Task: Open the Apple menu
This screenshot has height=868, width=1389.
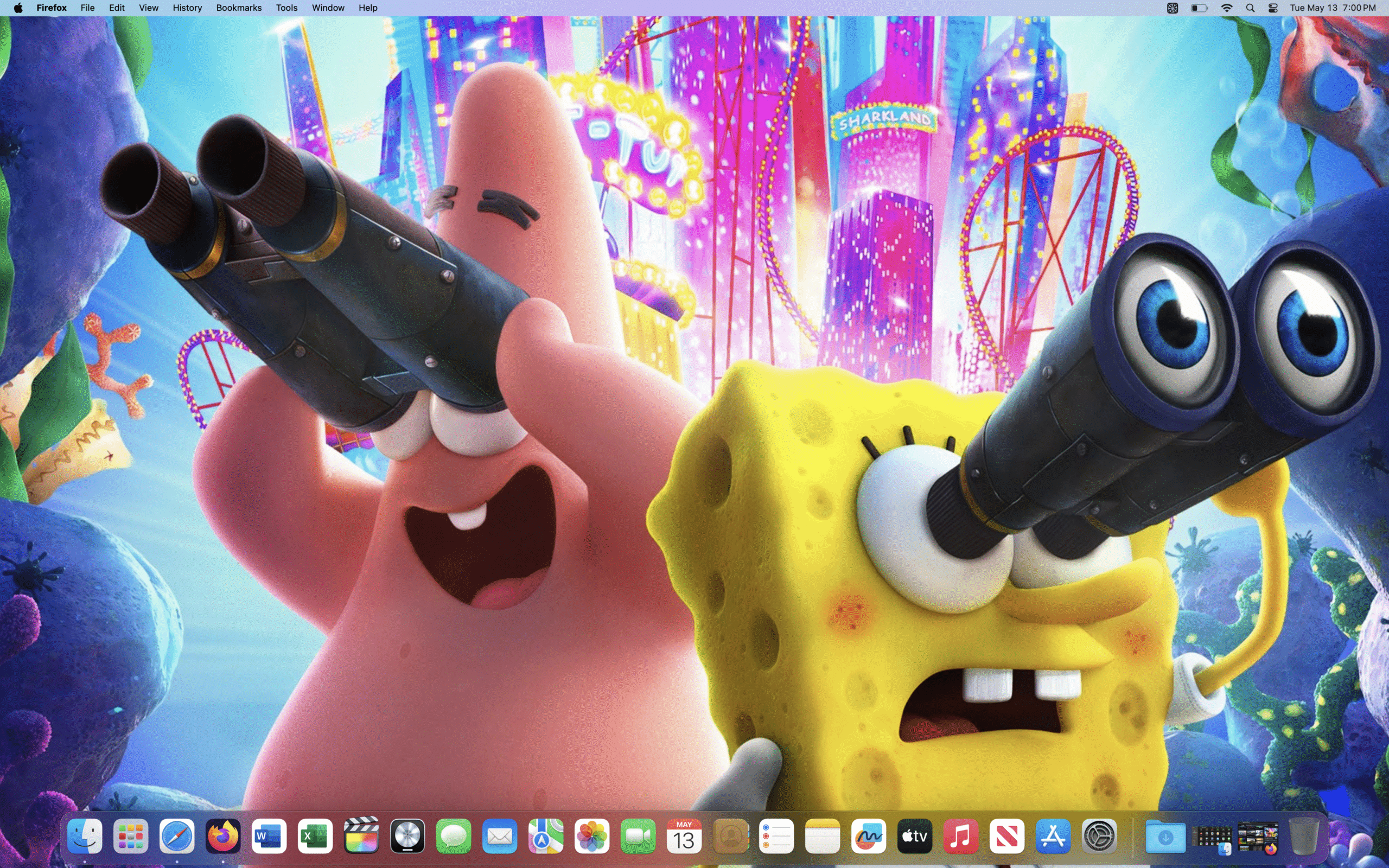Action: click(18, 8)
